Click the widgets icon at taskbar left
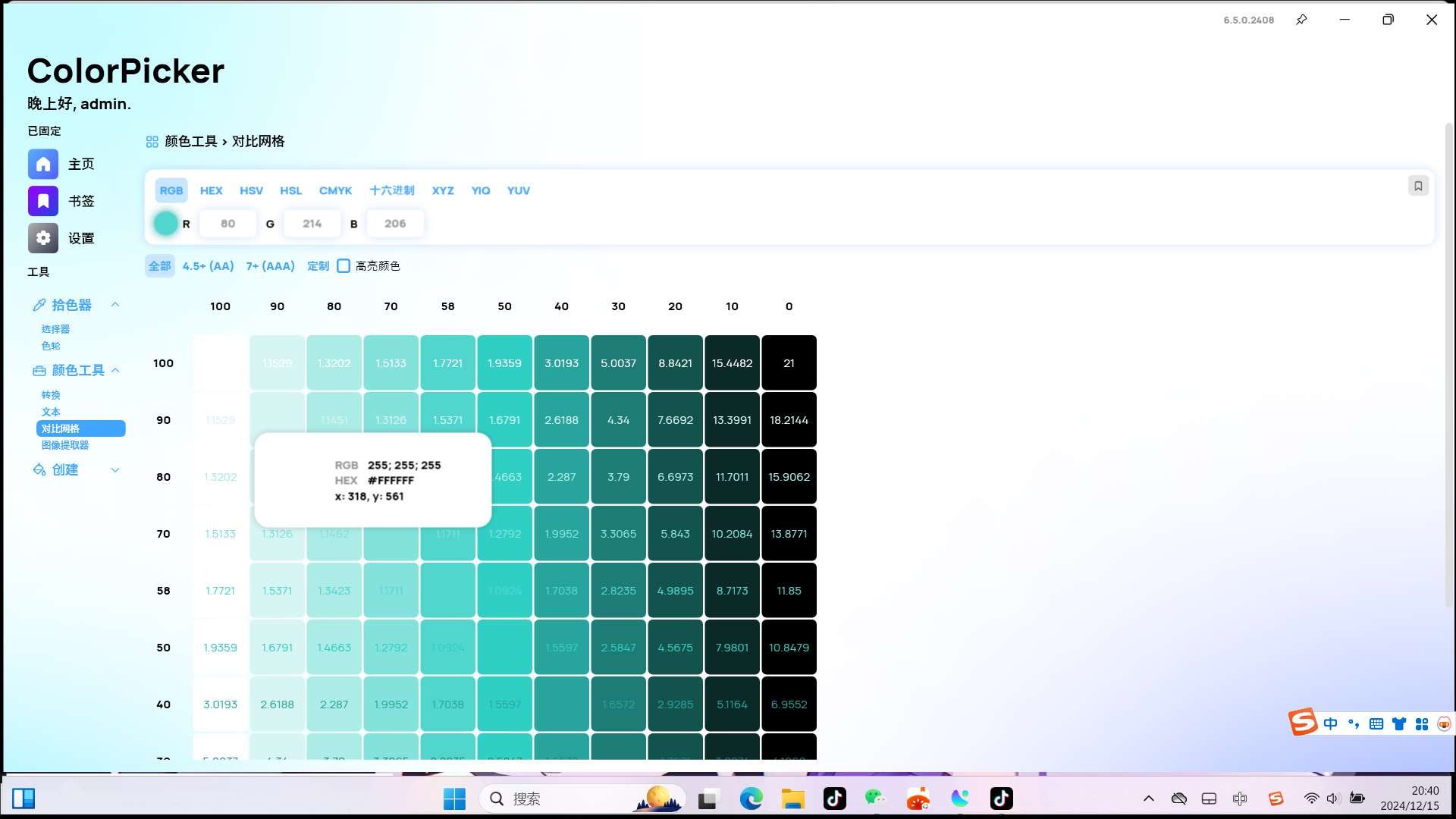Viewport: 1456px width, 819px height. 24,799
